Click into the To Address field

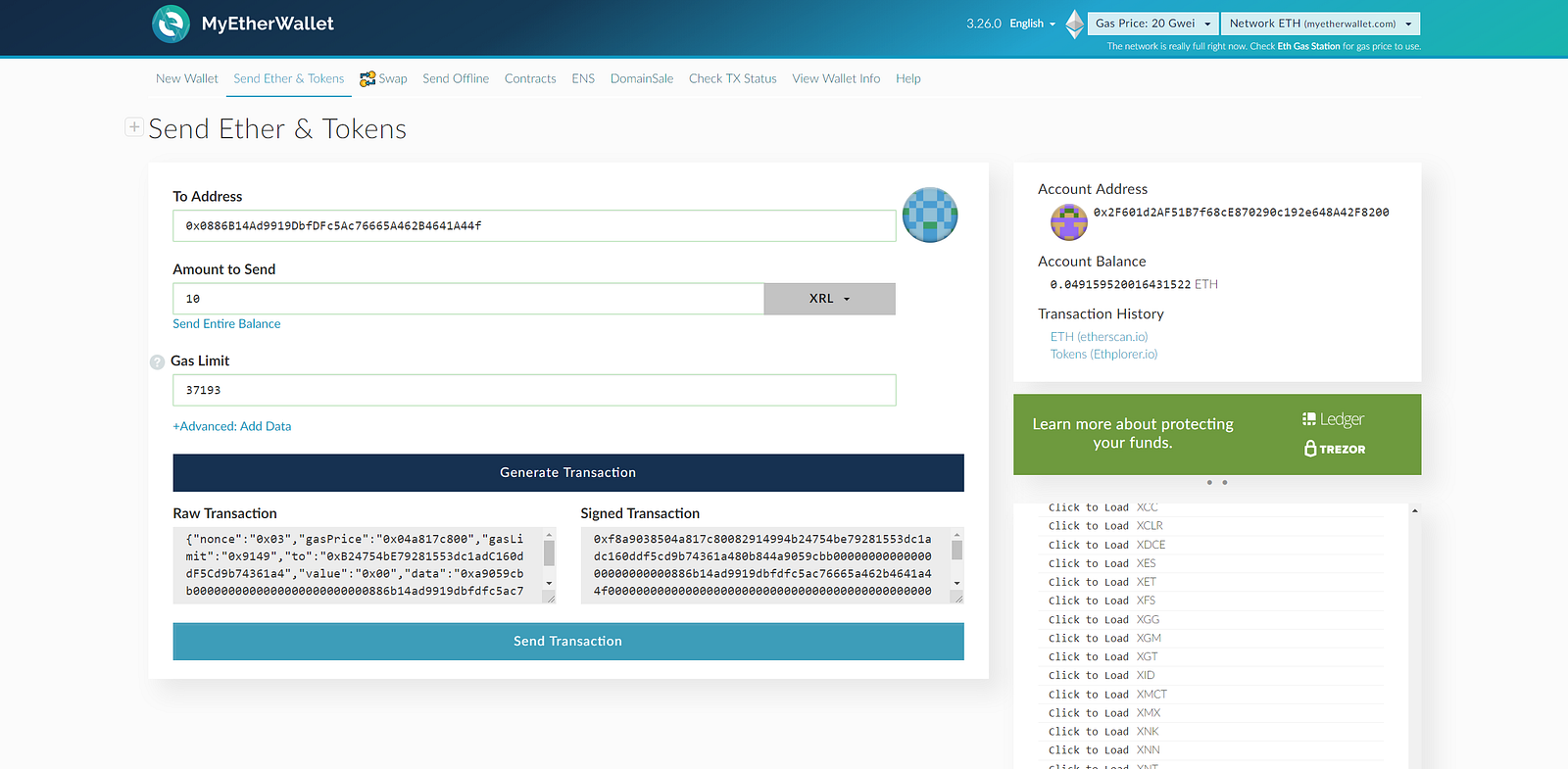pos(534,225)
